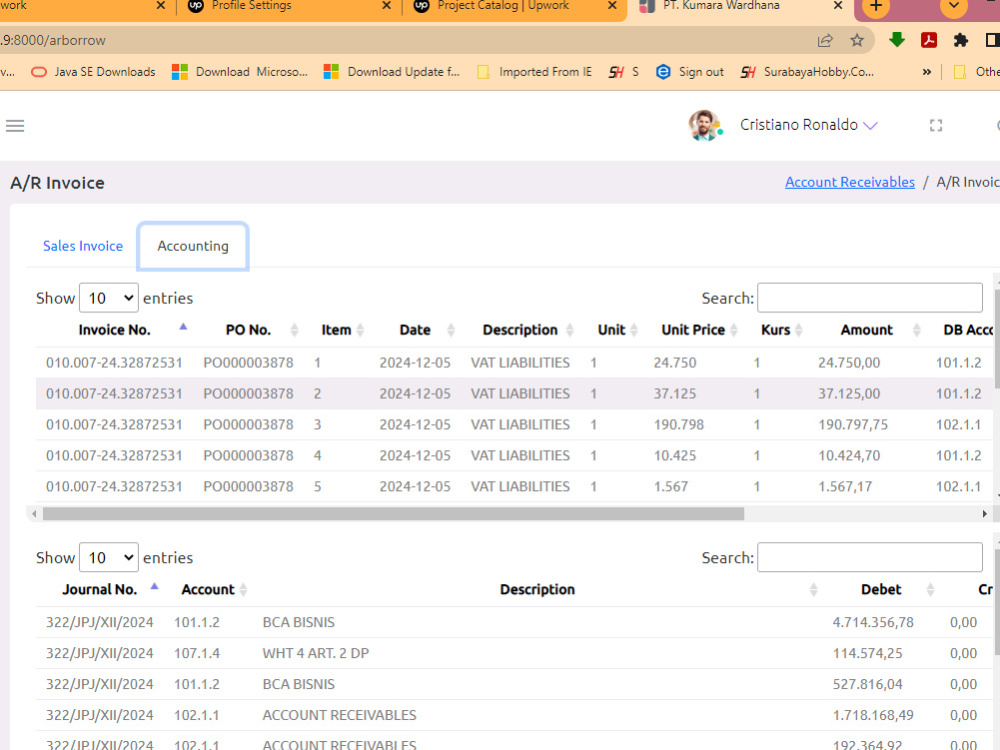Select invoice row with amount 1.567,17
Screen dimensions: 1000x750
click(514, 487)
